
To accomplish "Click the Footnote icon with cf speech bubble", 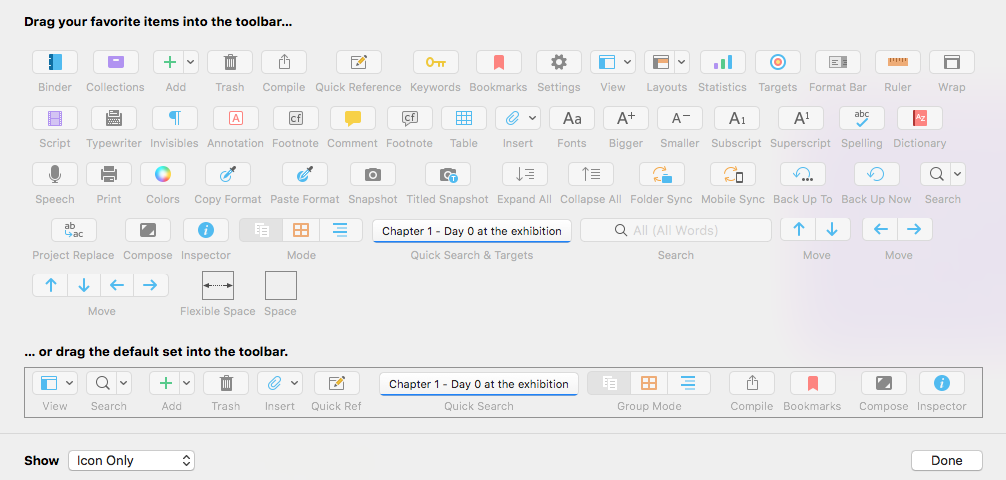I will 410,118.
